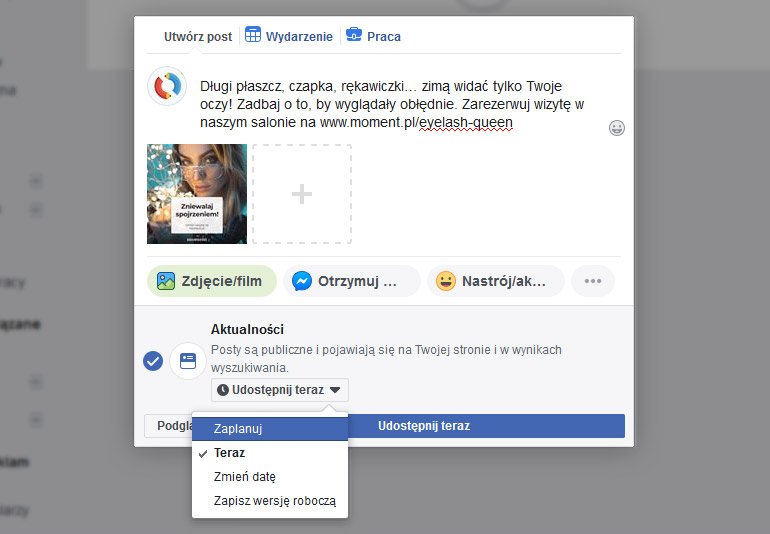The width and height of the screenshot is (770, 534).
Task: Add another photo via plus placeholder
Action: click(302, 194)
